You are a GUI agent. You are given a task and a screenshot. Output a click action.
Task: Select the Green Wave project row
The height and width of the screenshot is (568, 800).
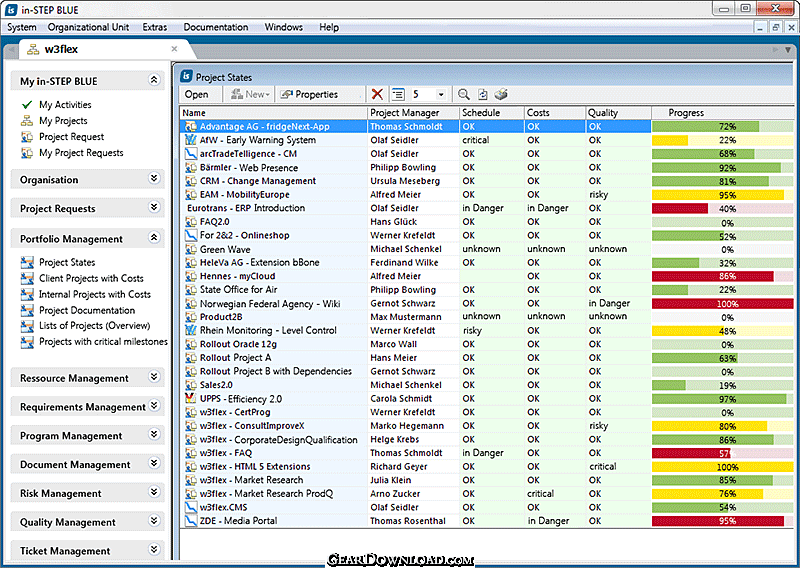pyautogui.click(x=487, y=249)
